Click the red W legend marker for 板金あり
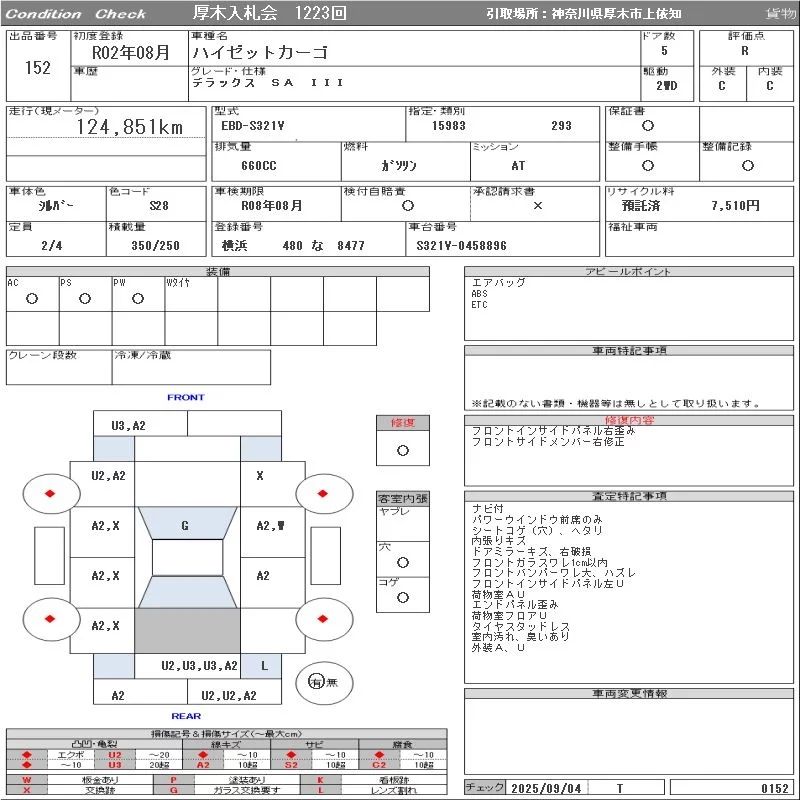This screenshot has height=800, width=800. pos(27,780)
